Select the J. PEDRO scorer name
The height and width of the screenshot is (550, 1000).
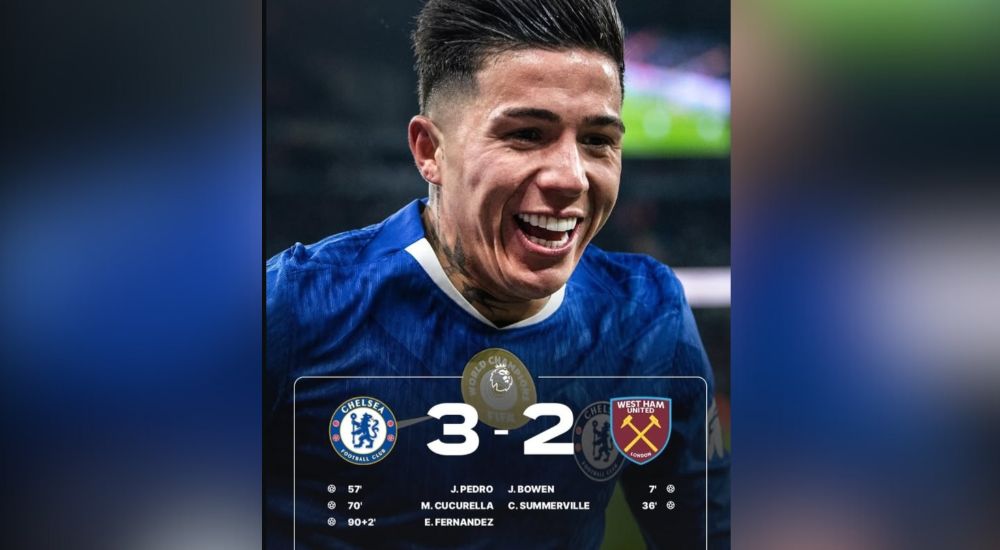(x=472, y=489)
